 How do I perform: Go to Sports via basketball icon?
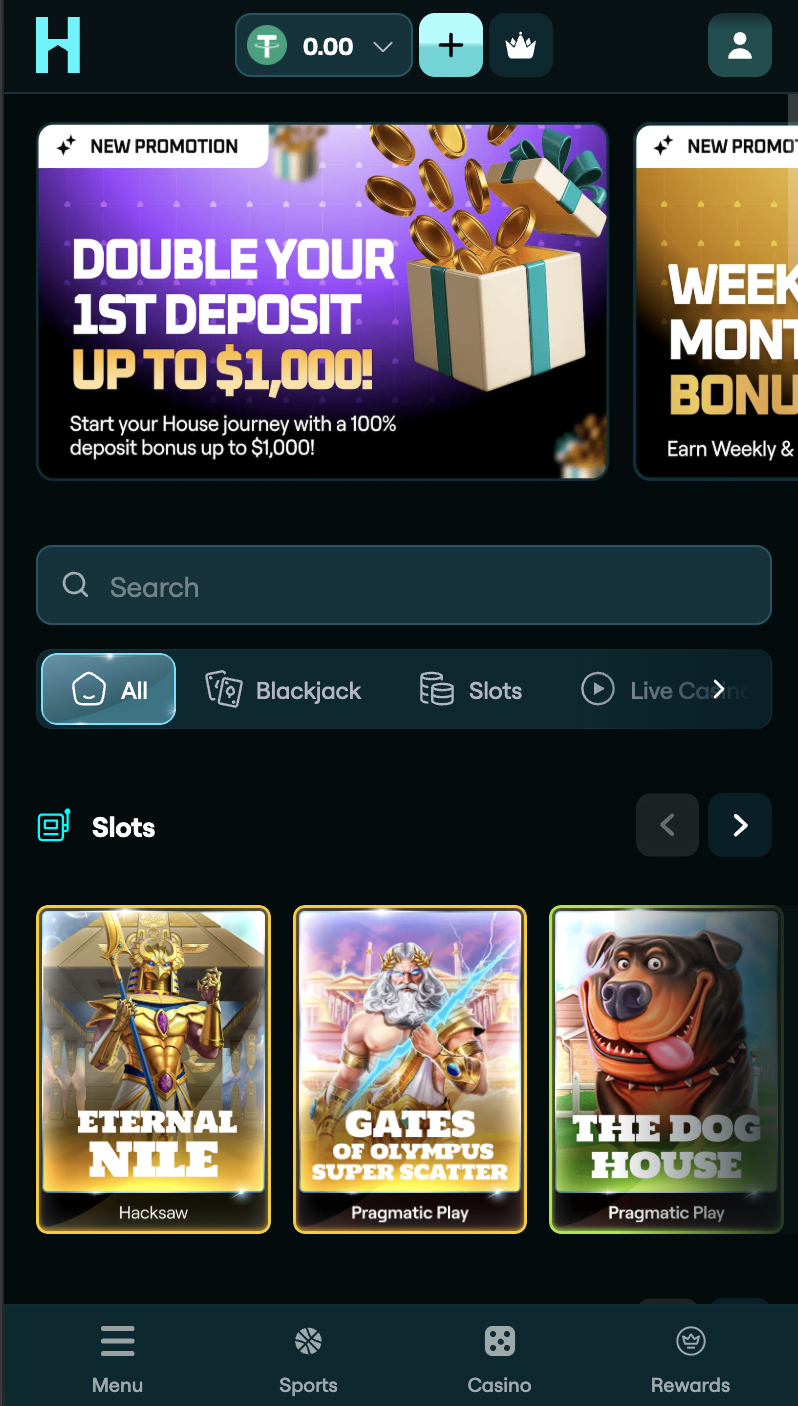click(308, 1341)
